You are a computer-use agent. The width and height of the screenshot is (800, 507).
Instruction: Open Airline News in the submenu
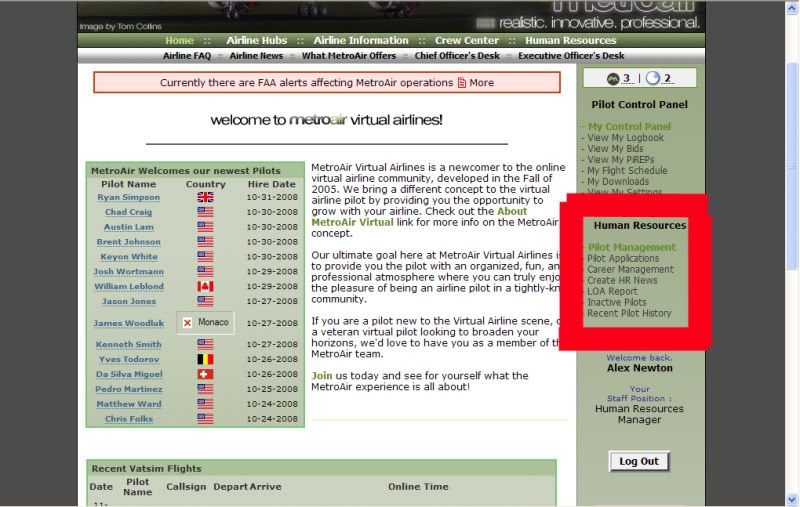256,56
